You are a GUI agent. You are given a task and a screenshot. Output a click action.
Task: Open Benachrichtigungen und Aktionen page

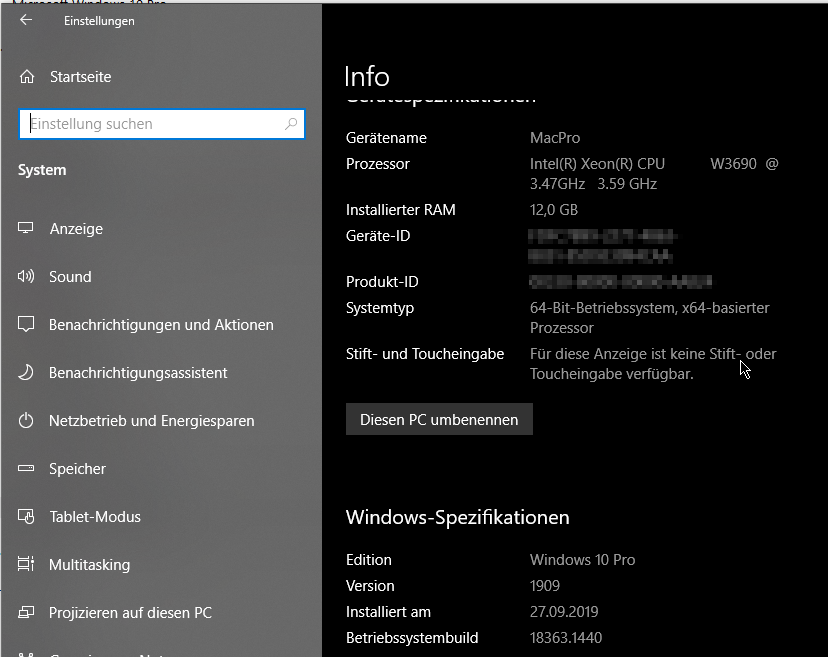click(x=161, y=325)
